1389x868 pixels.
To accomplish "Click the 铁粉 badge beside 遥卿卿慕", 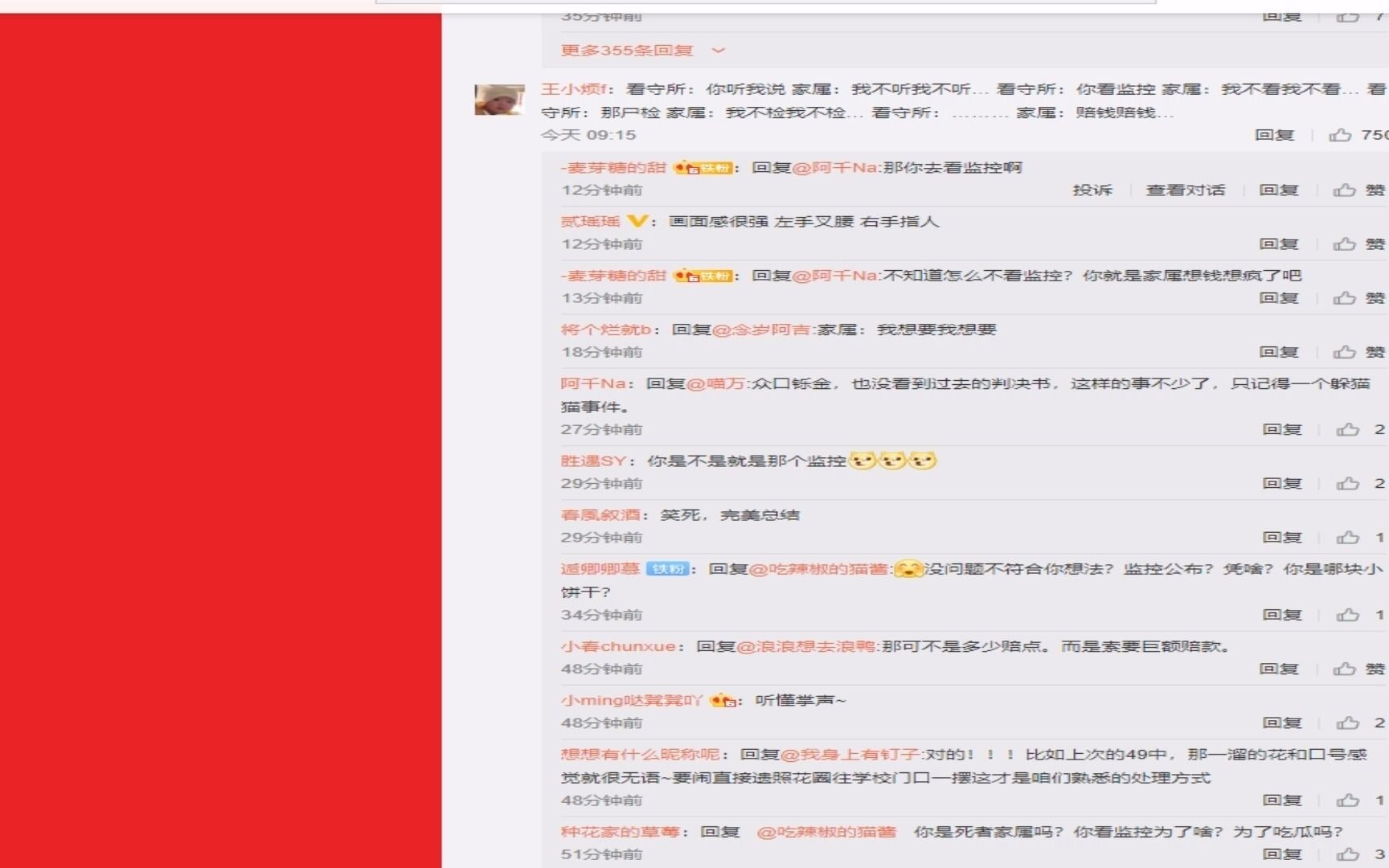I will click(666, 568).
